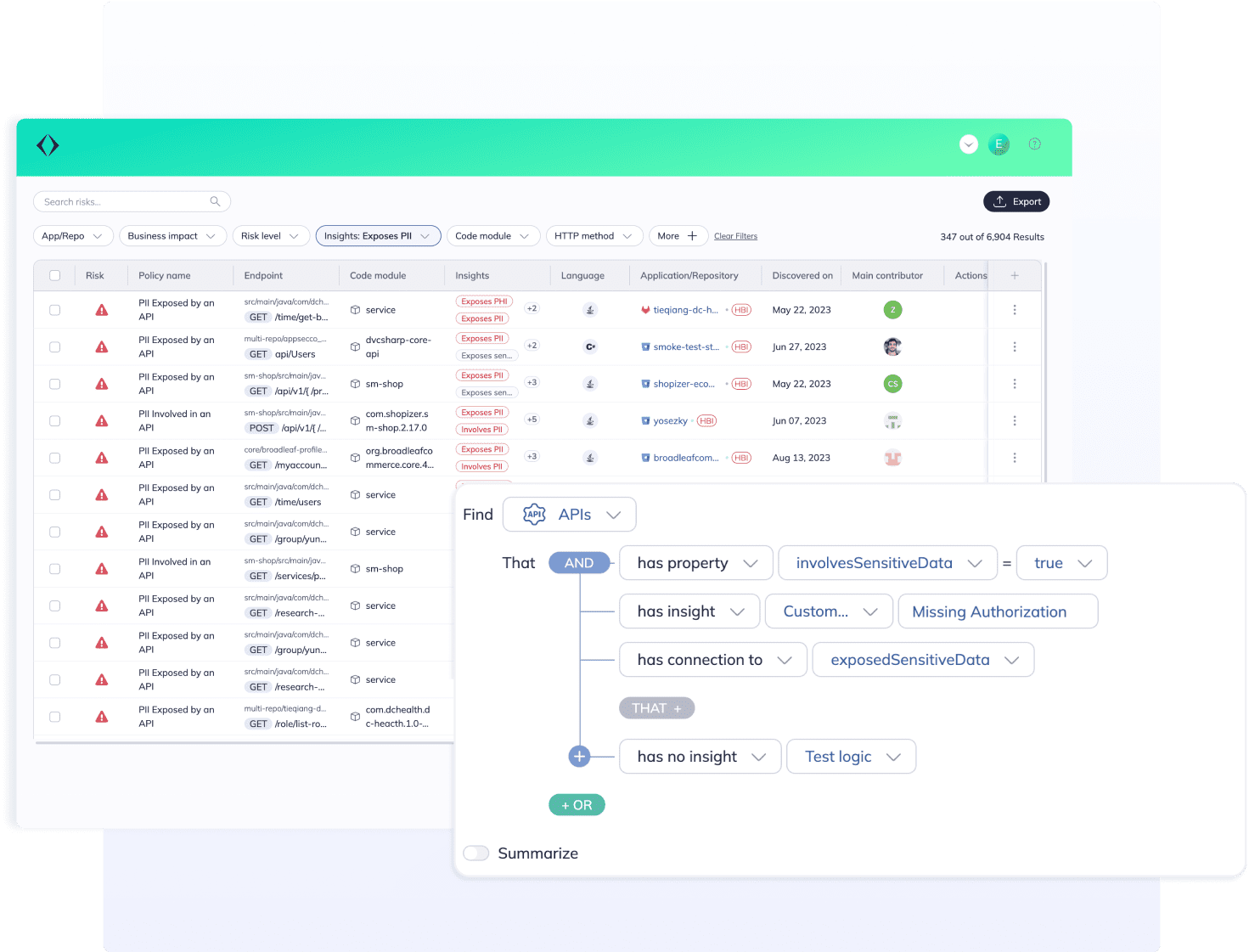Click the Policy name column header
This screenshot has width=1249, height=952.
coord(165,275)
